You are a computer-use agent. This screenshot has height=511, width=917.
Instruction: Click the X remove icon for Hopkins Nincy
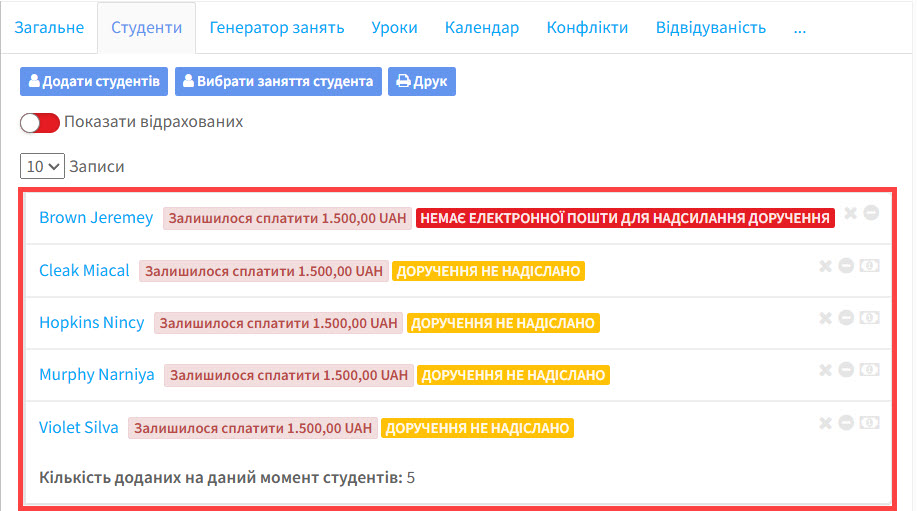pyautogui.click(x=825, y=318)
